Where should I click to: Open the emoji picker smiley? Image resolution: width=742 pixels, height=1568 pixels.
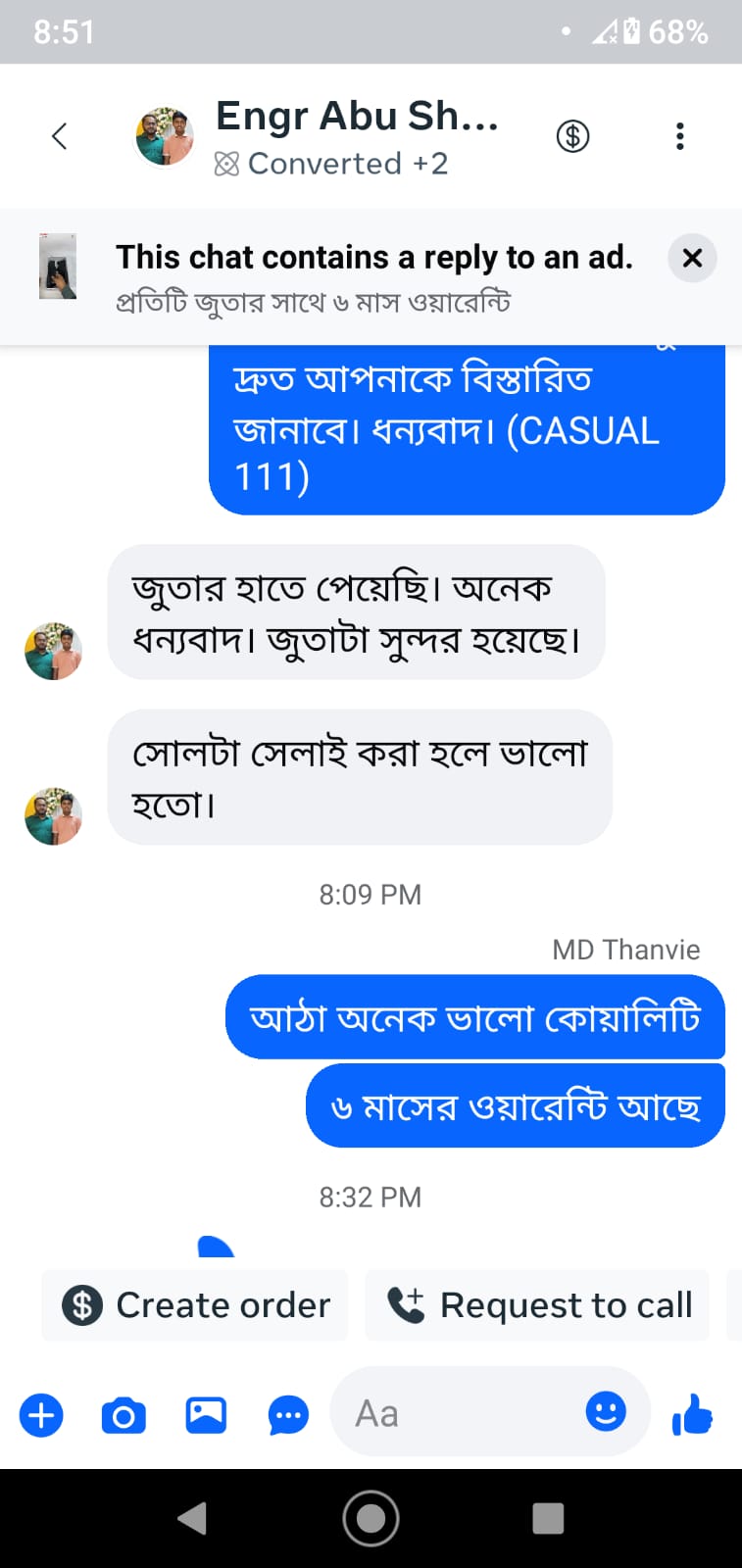pyautogui.click(x=606, y=1411)
